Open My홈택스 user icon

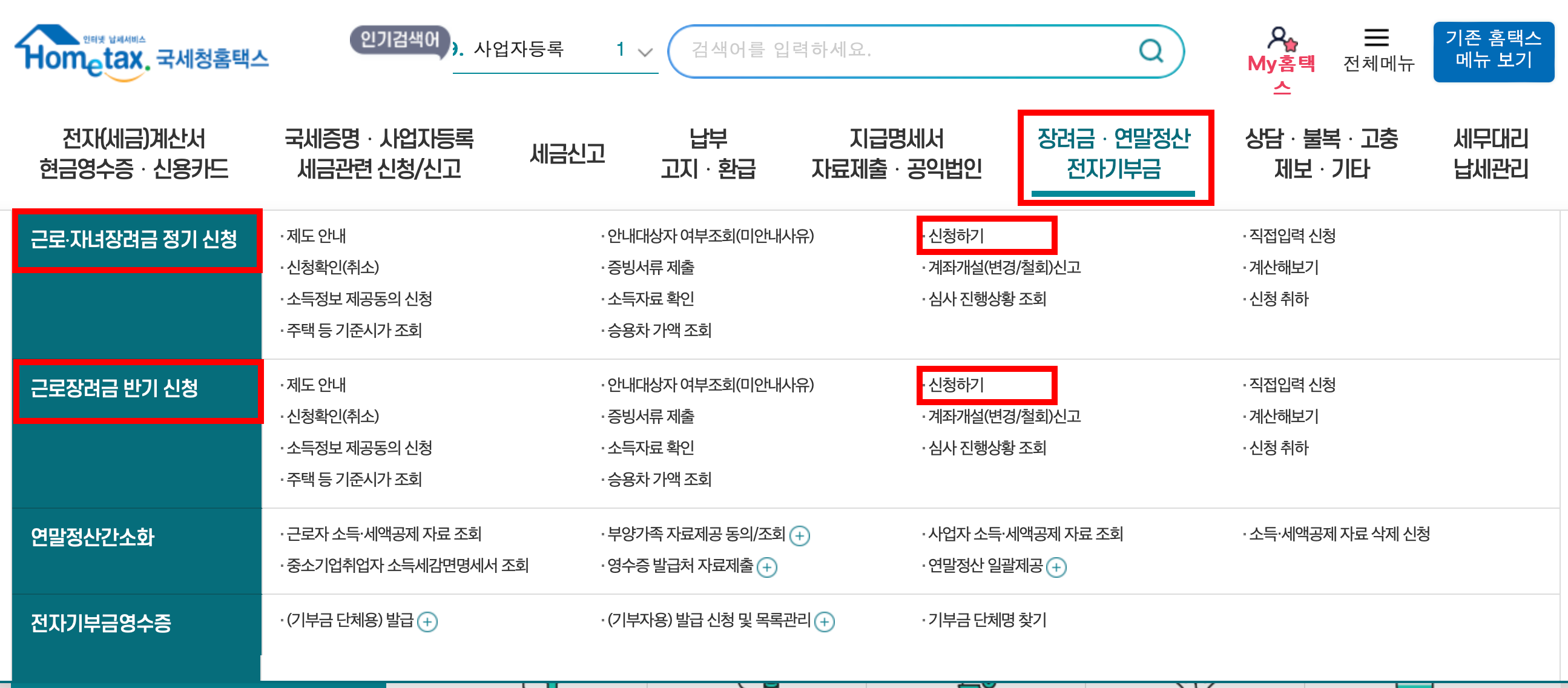(1280, 39)
